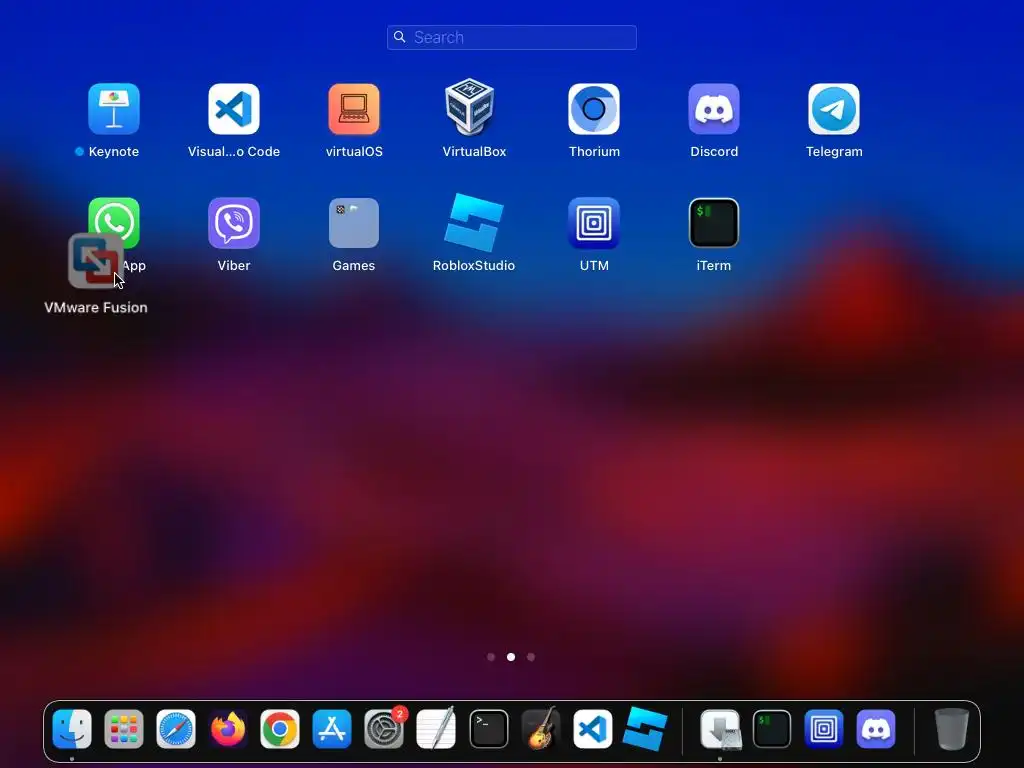This screenshot has height=768, width=1024.
Task: Open the Games folder
Action: coord(354,223)
